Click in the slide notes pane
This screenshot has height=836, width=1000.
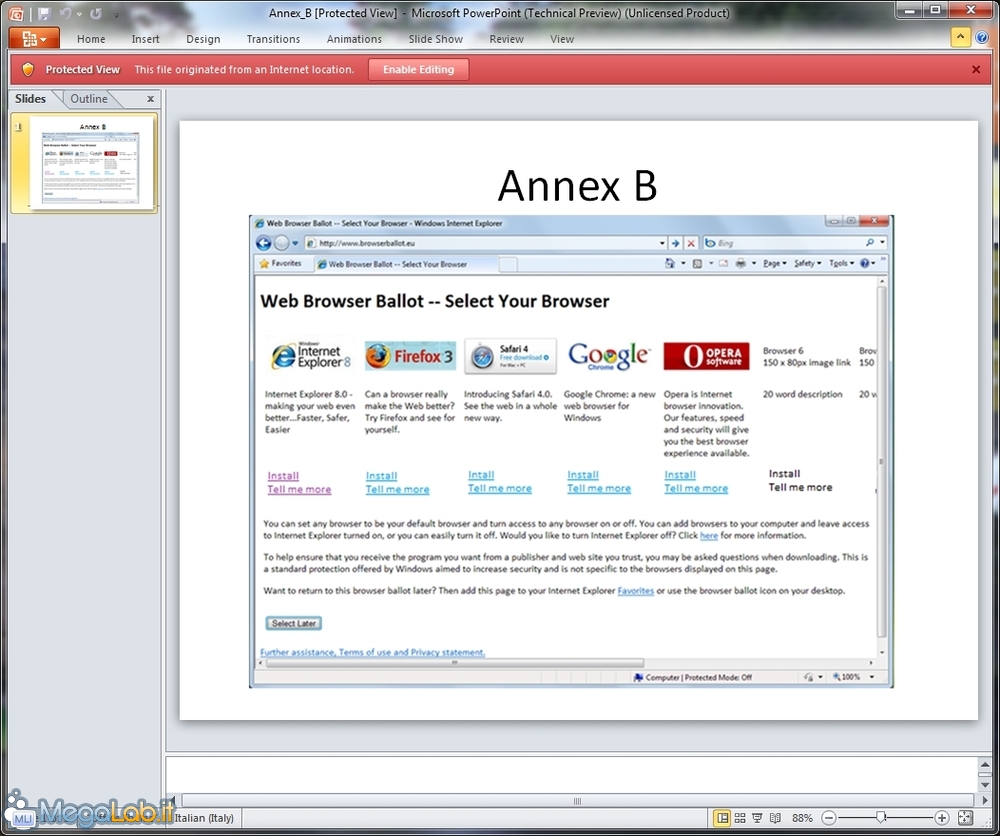click(x=571, y=773)
